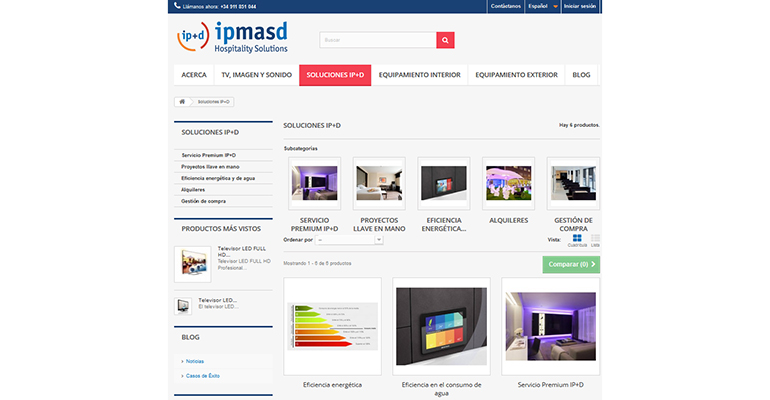Focus the Buscar search field
Image resolution: width=770 pixels, height=400 pixels.
click(x=378, y=40)
